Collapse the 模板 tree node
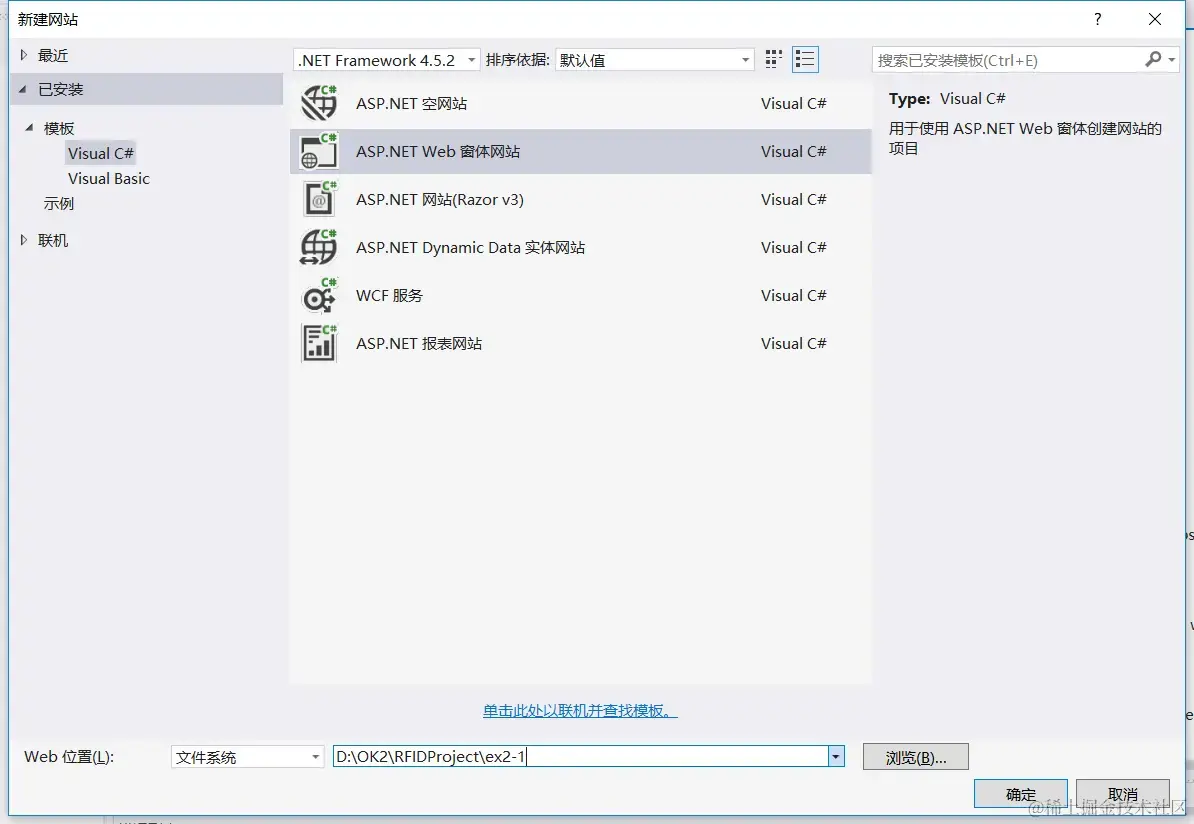The height and width of the screenshot is (824, 1194). [29, 128]
